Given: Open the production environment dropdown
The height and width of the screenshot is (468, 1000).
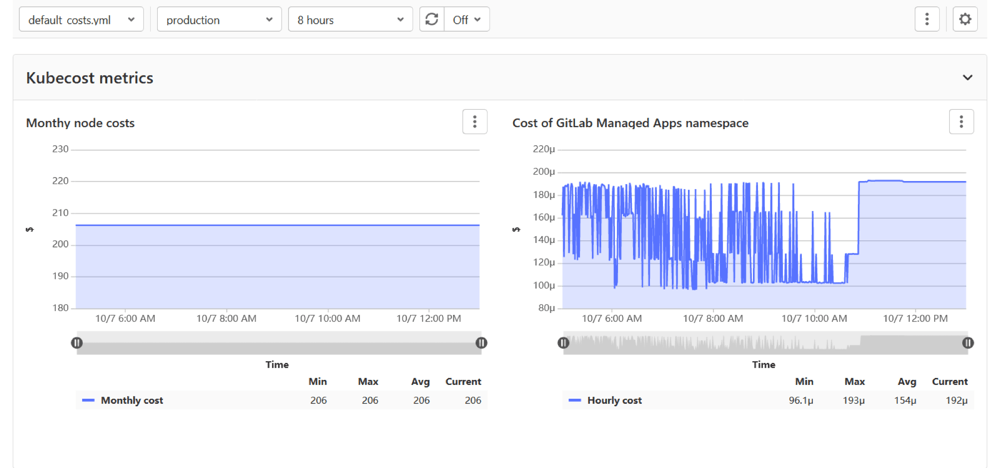Looking at the screenshot, I should [x=219, y=19].
